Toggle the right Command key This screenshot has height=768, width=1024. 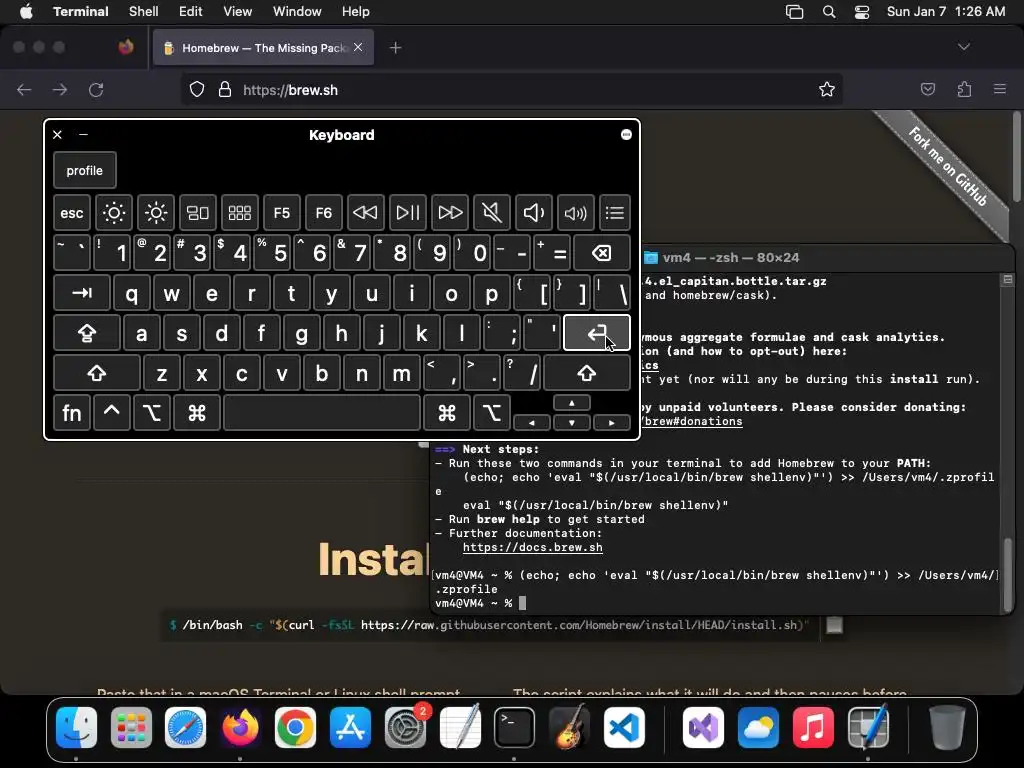(x=447, y=413)
